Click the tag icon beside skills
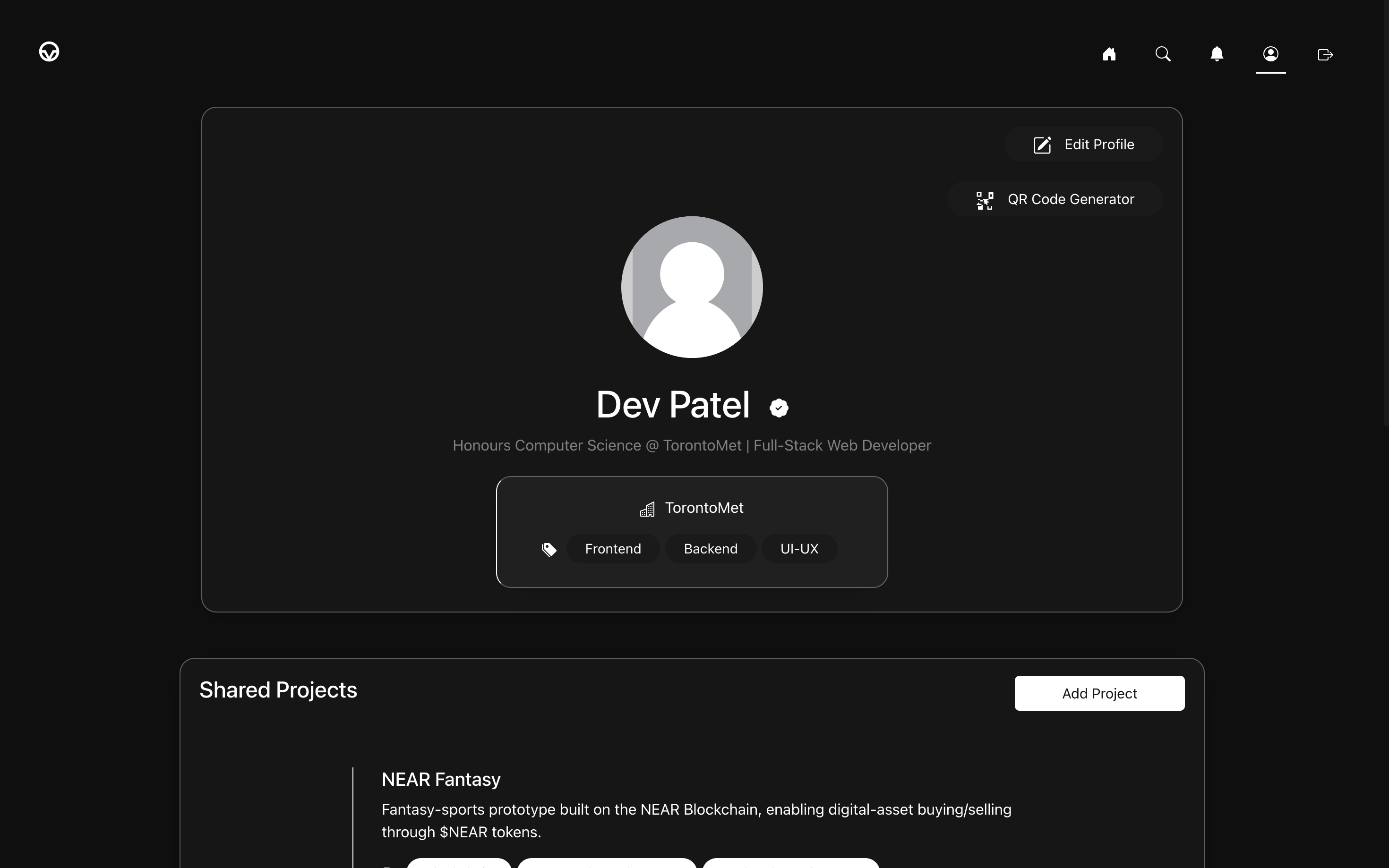 pyautogui.click(x=549, y=549)
